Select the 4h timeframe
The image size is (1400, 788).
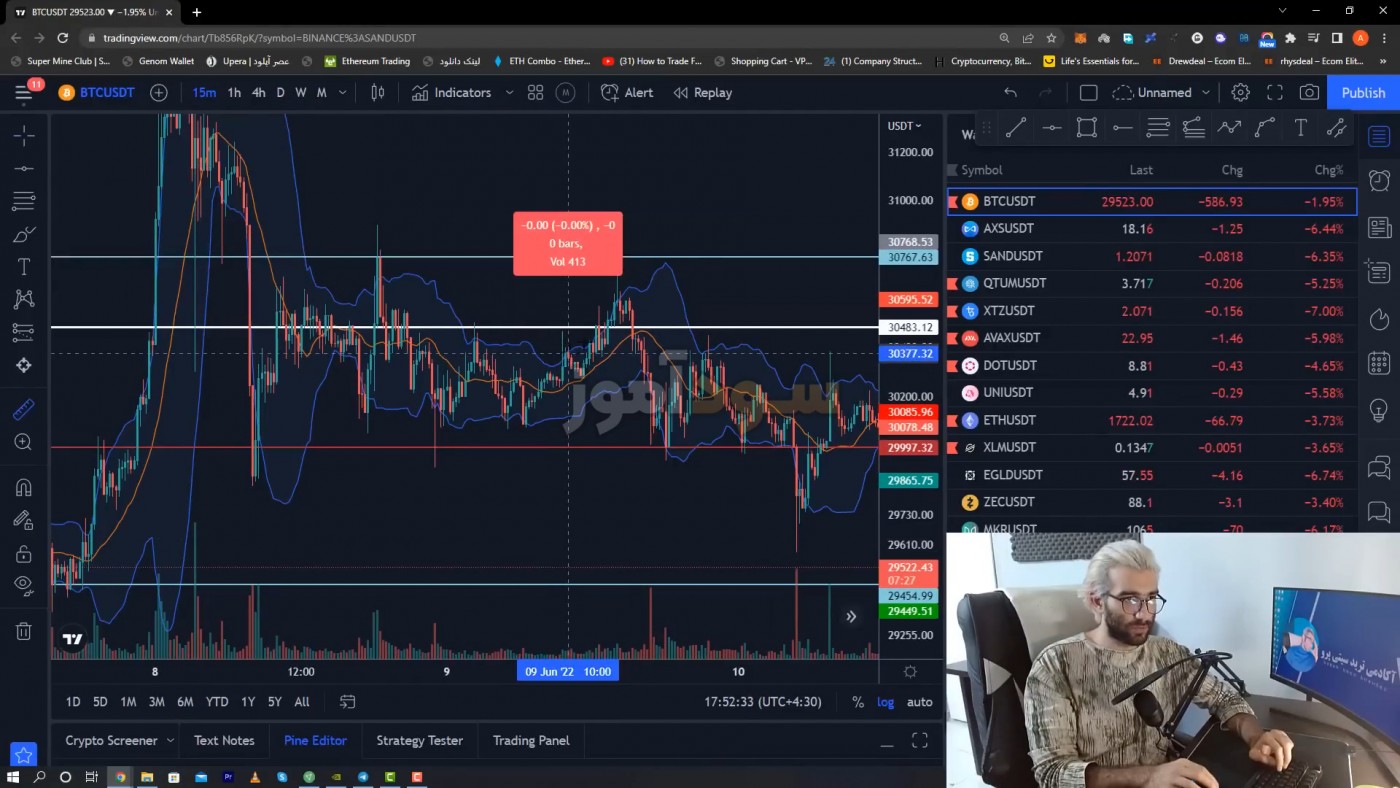click(x=258, y=93)
